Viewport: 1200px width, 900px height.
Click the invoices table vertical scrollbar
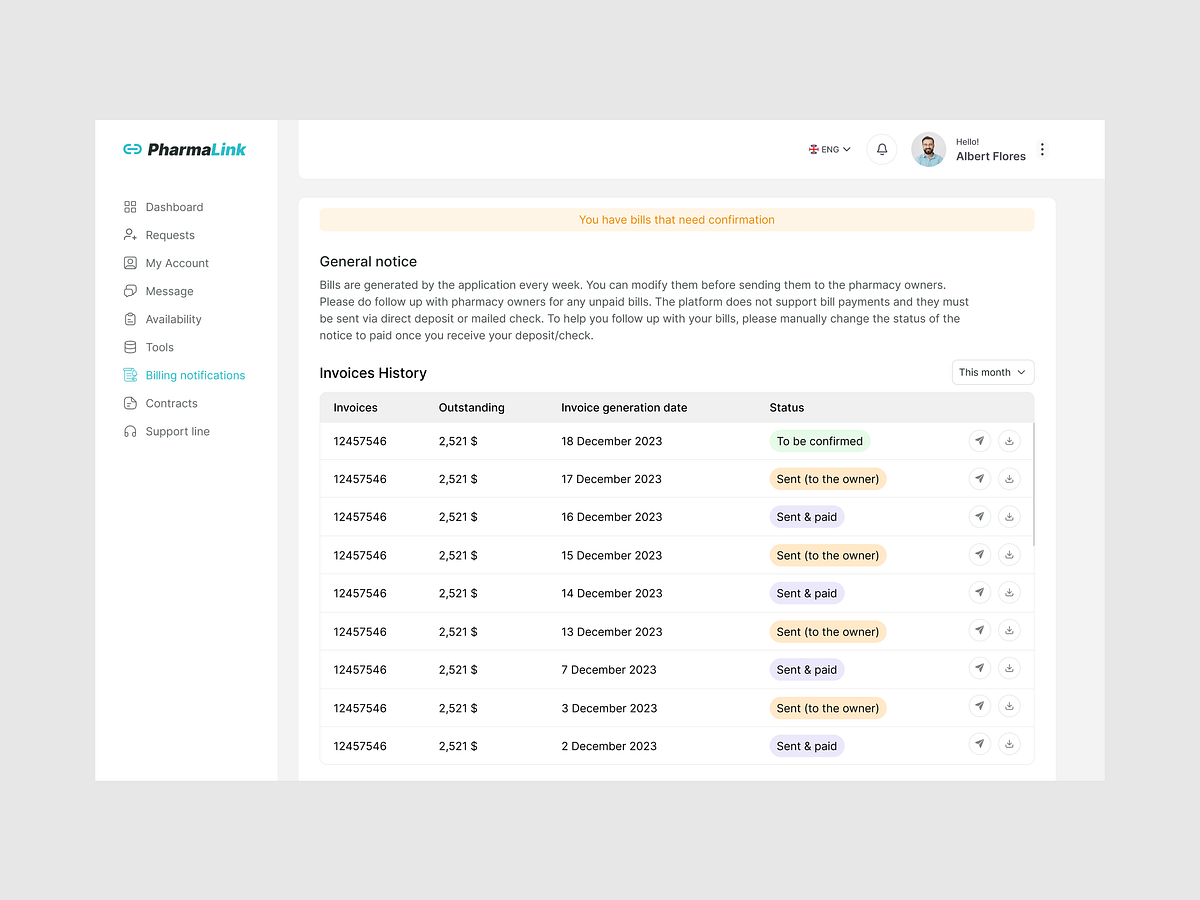point(1033,484)
